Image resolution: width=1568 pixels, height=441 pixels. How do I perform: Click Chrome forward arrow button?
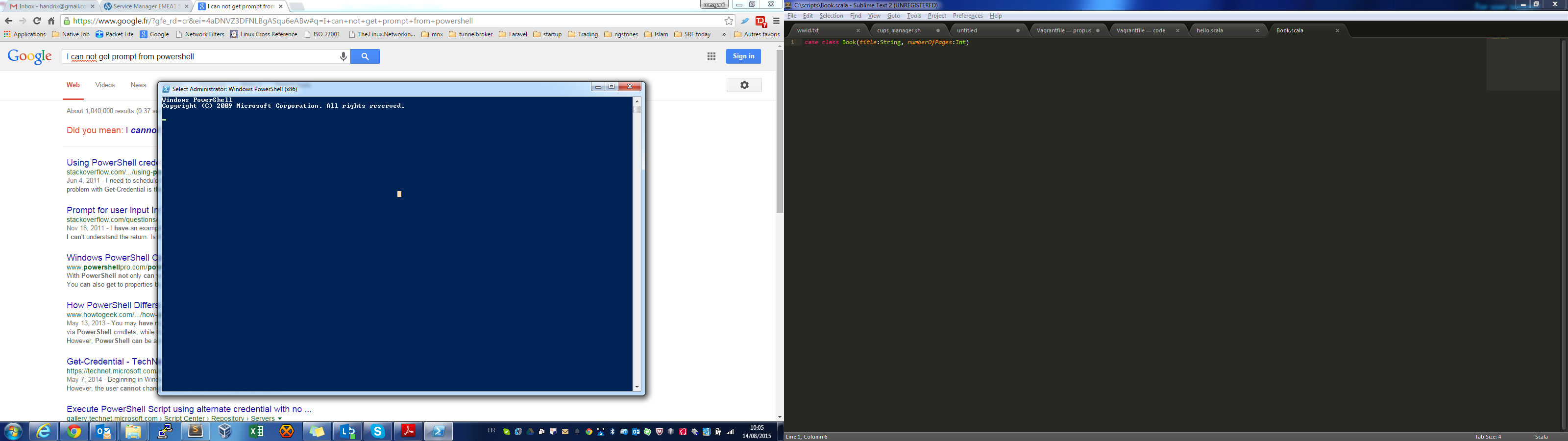click(x=23, y=21)
